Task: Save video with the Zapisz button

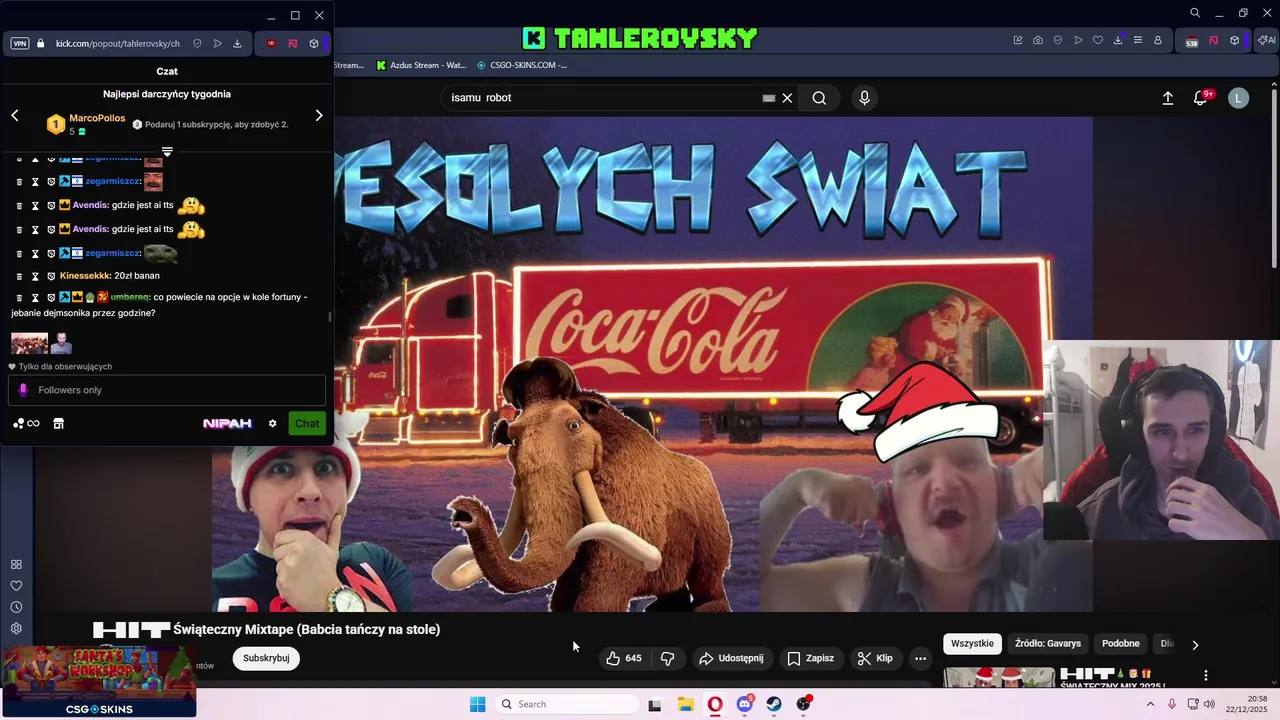Action: pyautogui.click(x=810, y=658)
